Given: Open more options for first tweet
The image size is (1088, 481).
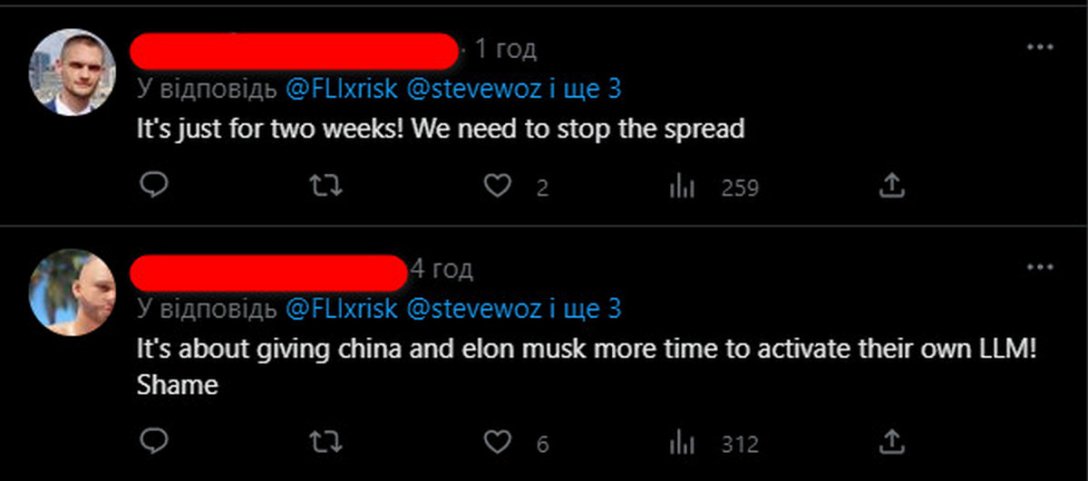Looking at the screenshot, I should tap(1040, 47).
